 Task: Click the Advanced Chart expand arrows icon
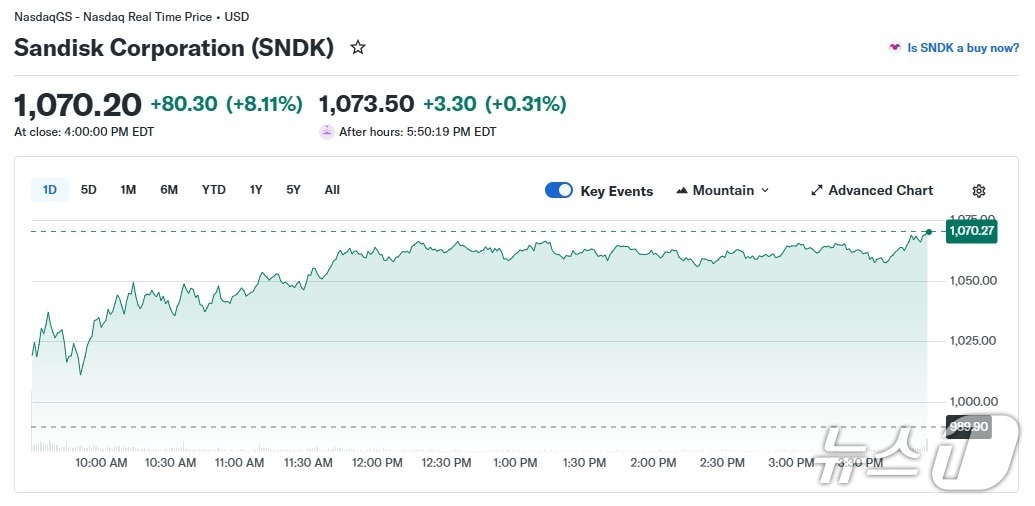pyautogui.click(x=816, y=190)
